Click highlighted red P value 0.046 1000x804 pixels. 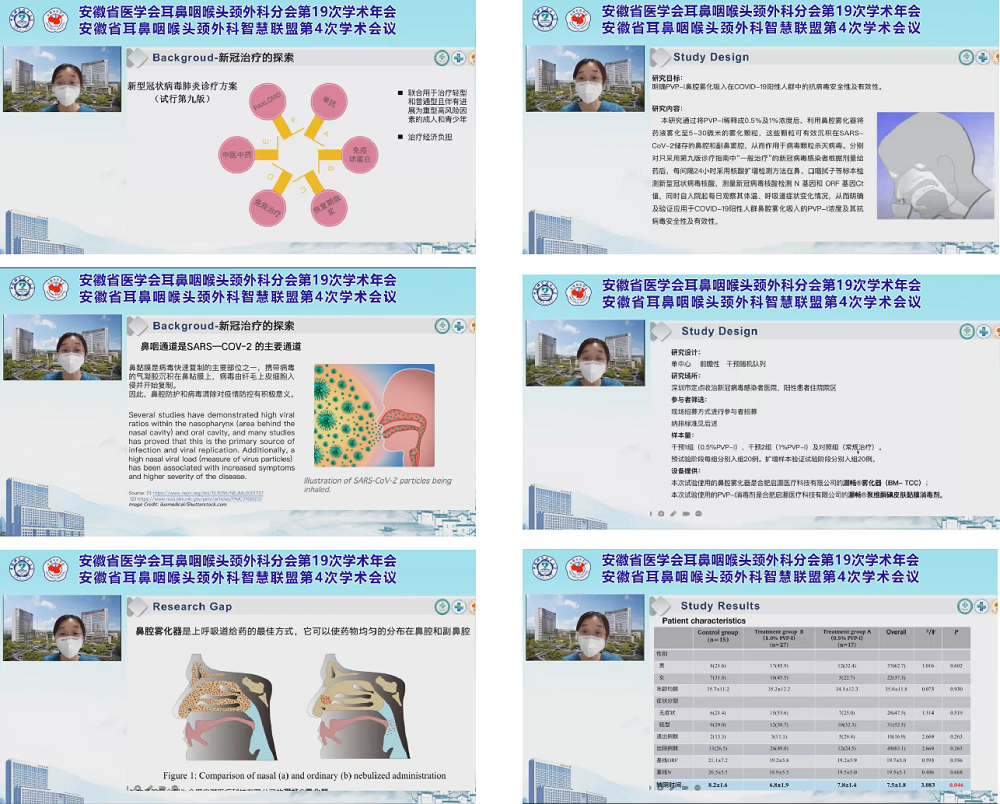click(956, 786)
